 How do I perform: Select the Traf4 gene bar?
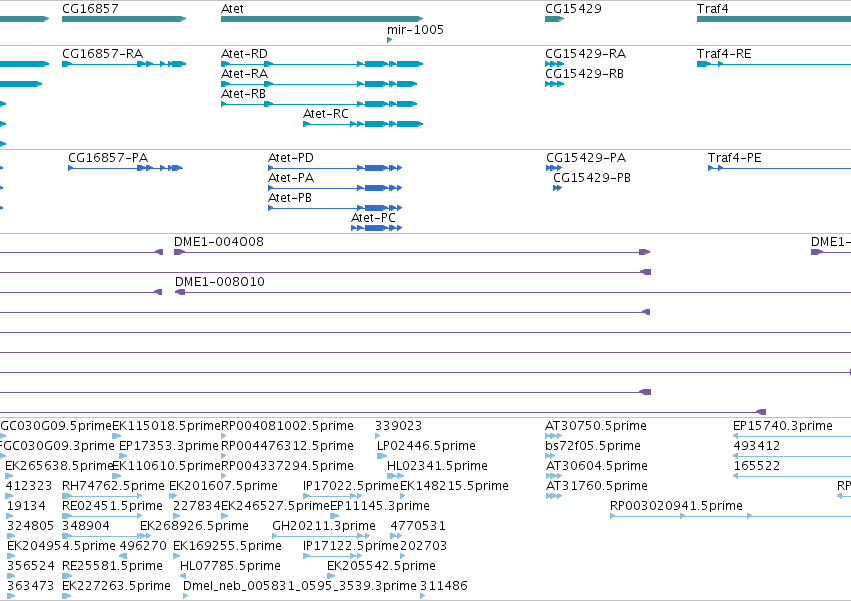(x=774, y=19)
